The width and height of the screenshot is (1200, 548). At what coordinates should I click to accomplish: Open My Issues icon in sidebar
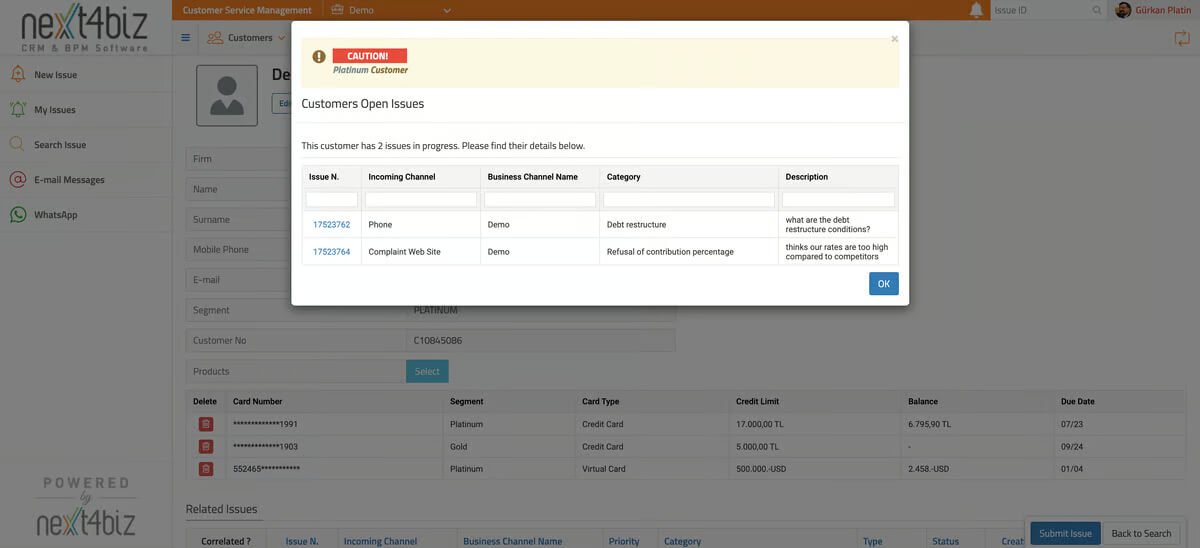(x=17, y=109)
